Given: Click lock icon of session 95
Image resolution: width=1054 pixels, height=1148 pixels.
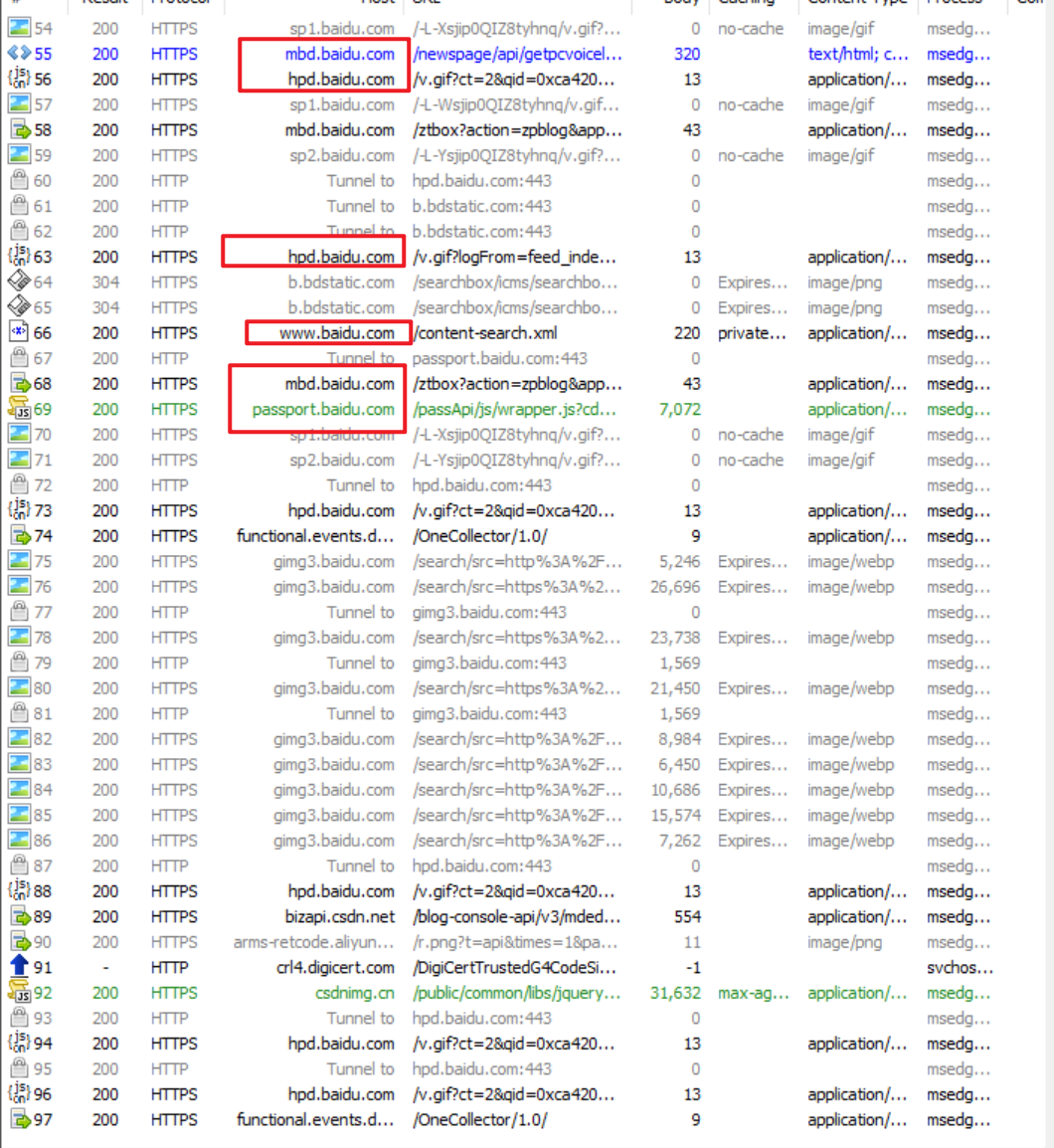Looking at the screenshot, I should (x=19, y=1069).
